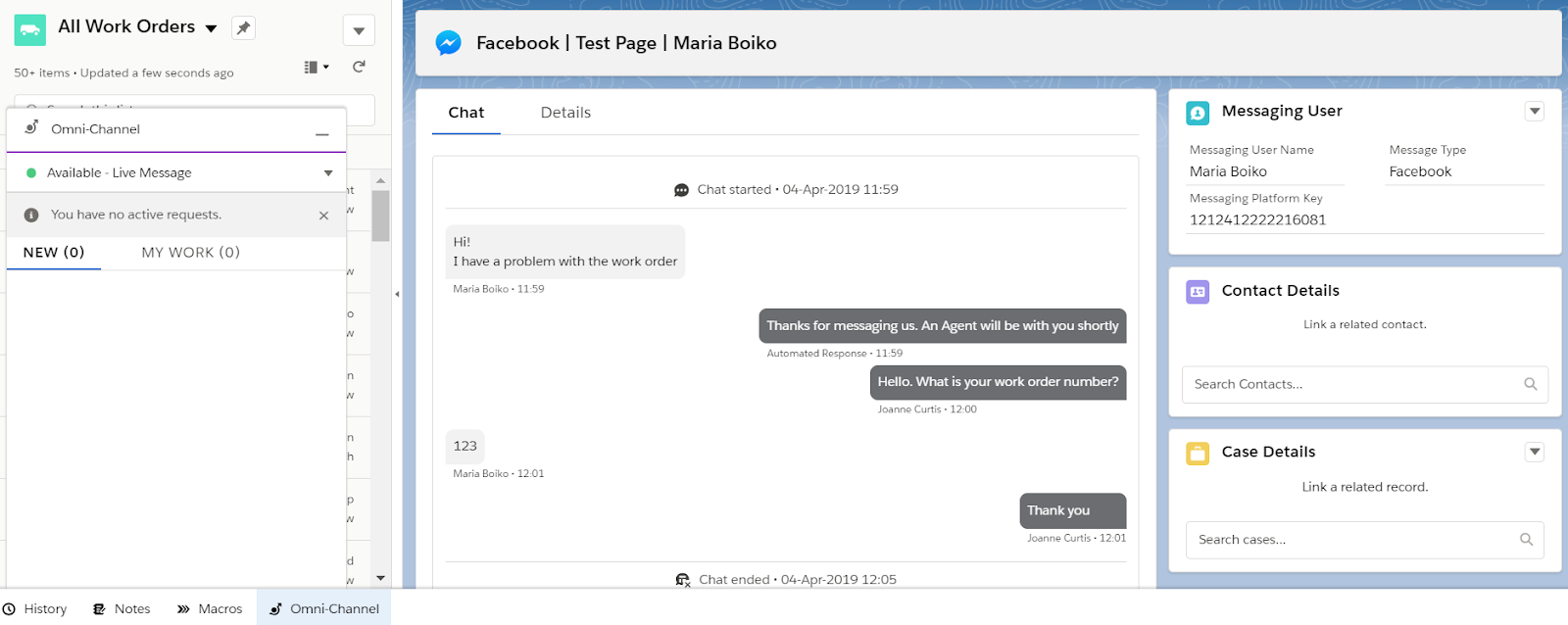This screenshot has height=625, width=1568.
Task: Open the display-as table layout menu
Action: coord(316,67)
